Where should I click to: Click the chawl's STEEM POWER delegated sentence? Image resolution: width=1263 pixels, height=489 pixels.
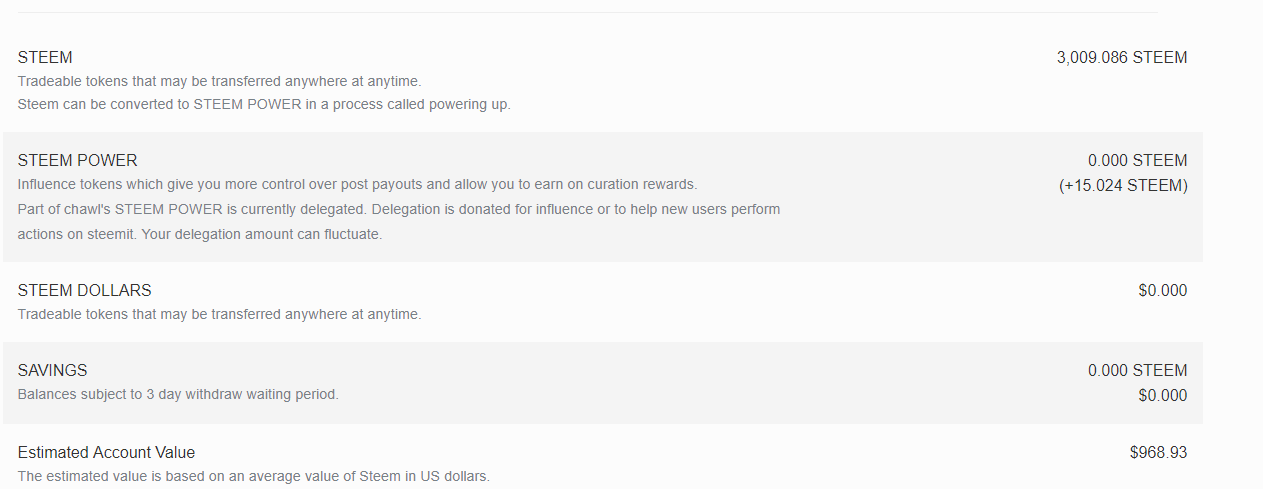pyautogui.click(x=398, y=210)
